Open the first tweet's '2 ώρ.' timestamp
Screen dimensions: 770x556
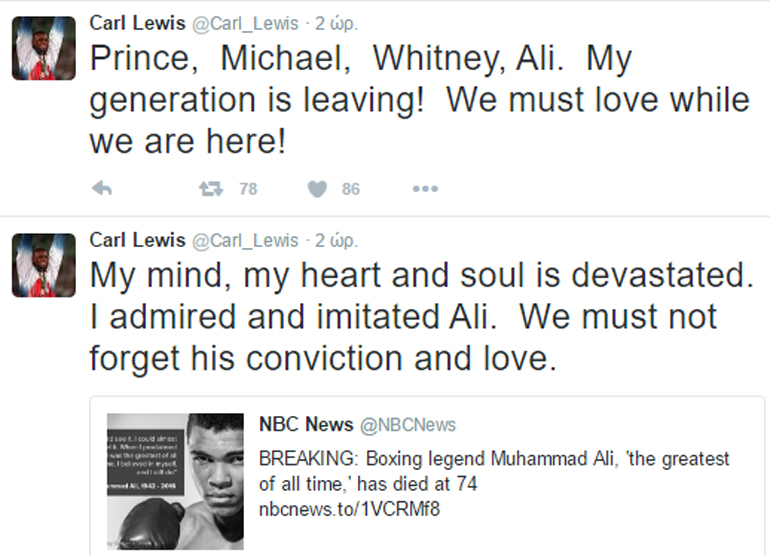pyautogui.click(x=337, y=23)
